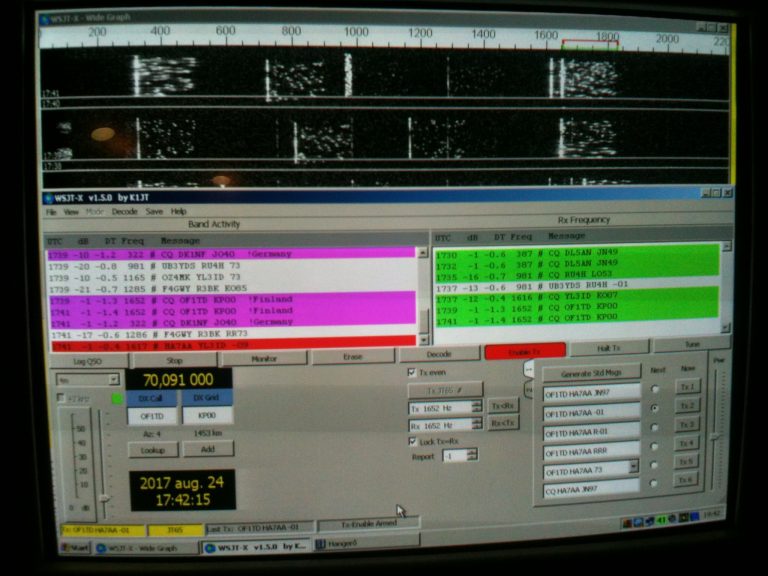This screenshot has width=768, height=576.
Task: Select the Next radio button for Tx 2
Action: (x=654, y=409)
